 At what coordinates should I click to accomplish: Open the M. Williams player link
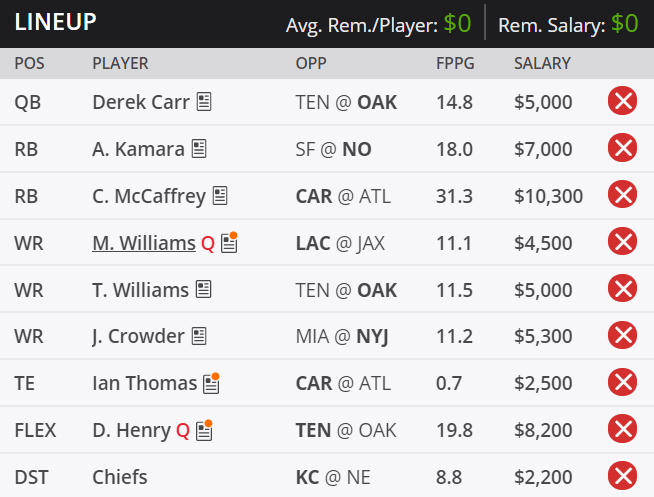click(144, 243)
